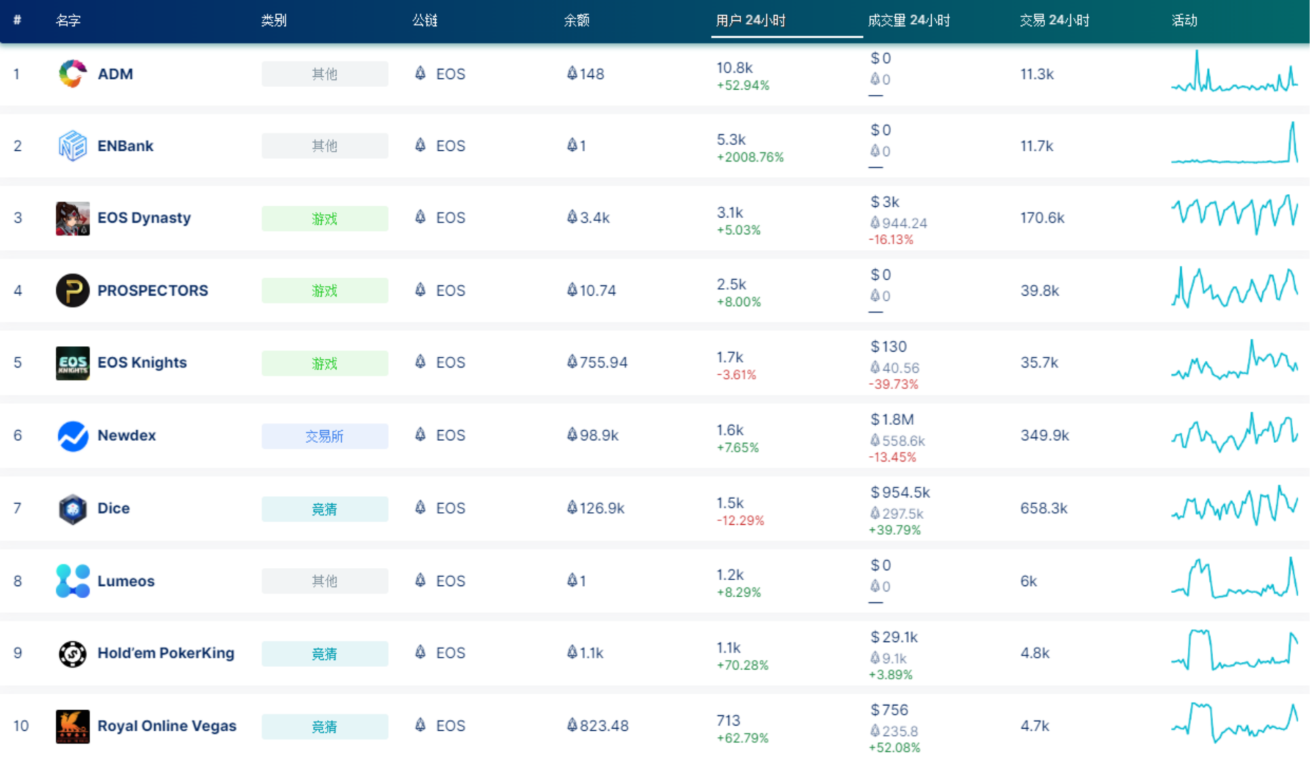Click the 活动 column header
This screenshot has width=1311, height=779.
pyautogui.click(x=1185, y=20)
